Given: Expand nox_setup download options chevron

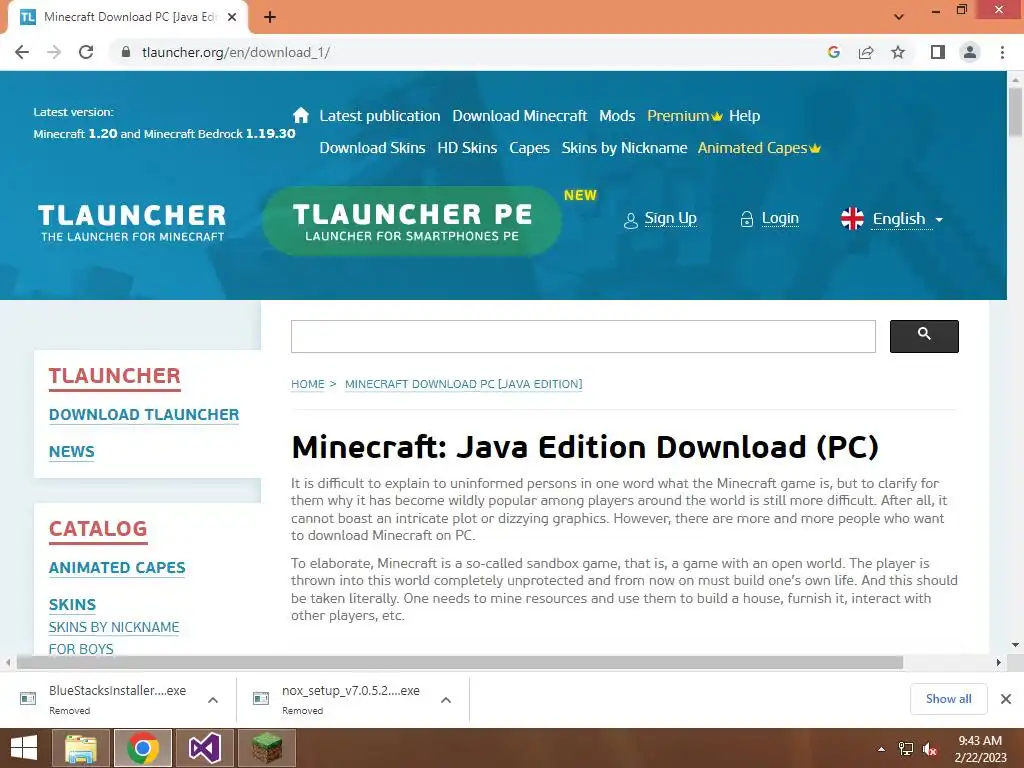Looking at the screenshot, I should tap(446, 700).
